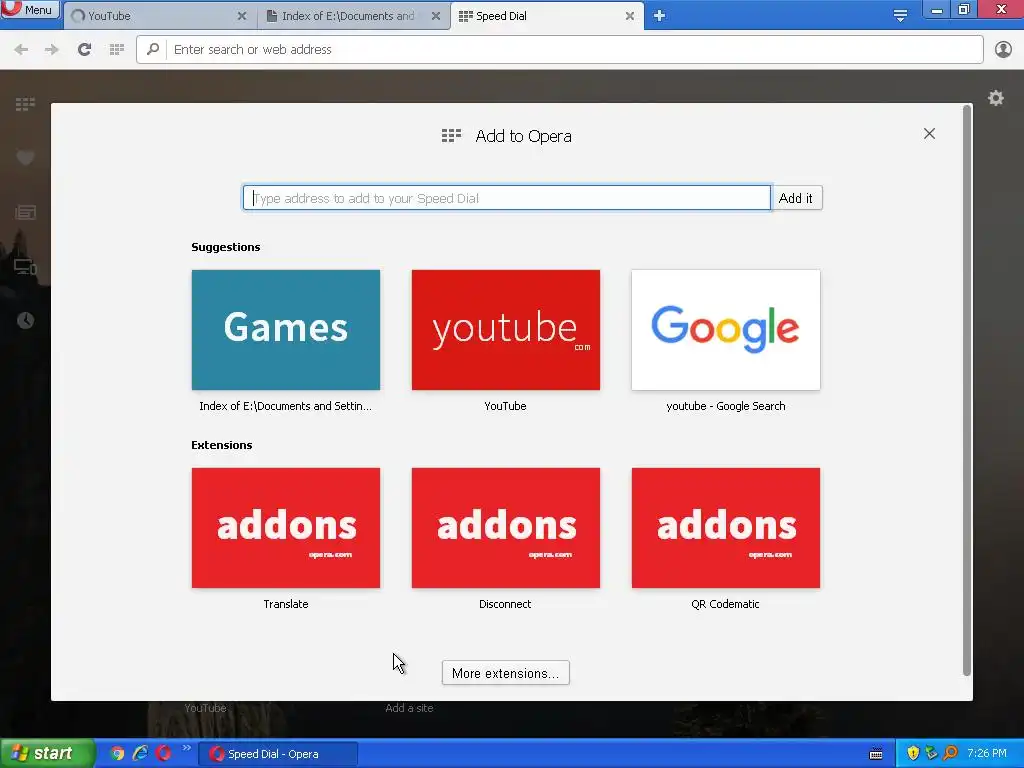Image resolution: width=1024 pixels, height=768 pixels.
Task: Open the user account icon
Action: 1003,50
